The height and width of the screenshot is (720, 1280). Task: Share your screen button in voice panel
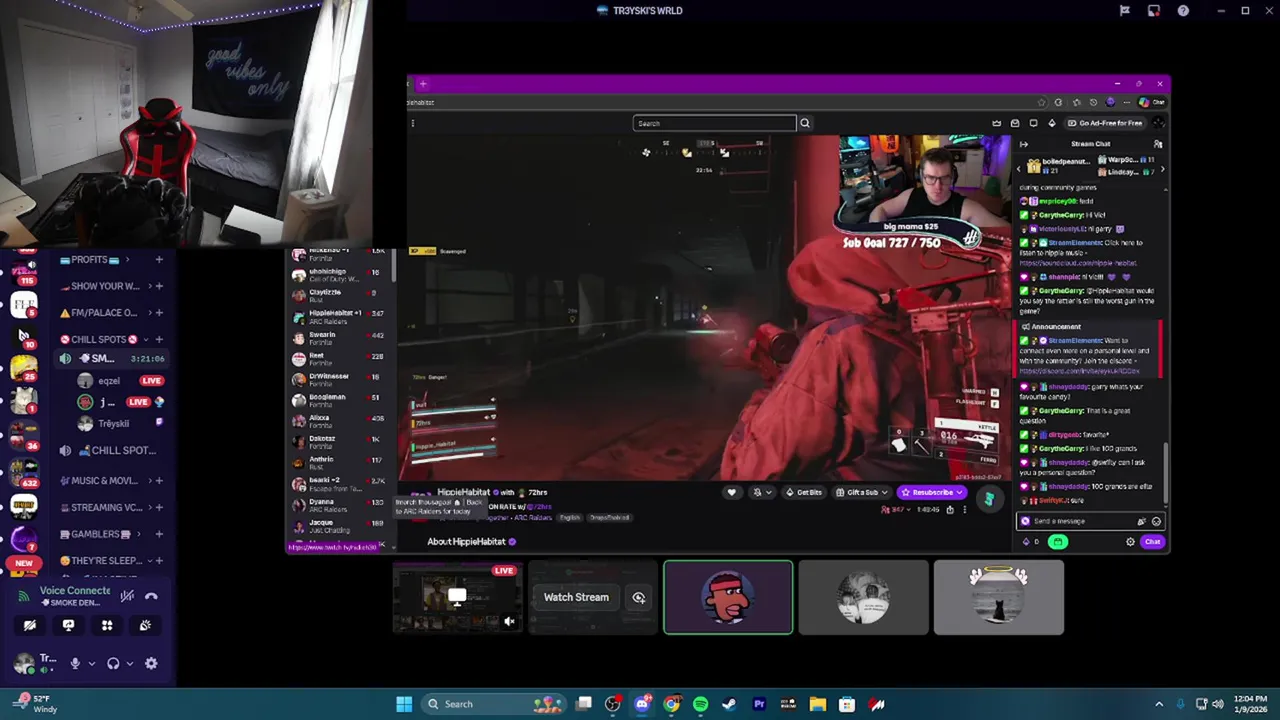[x=68, y=625]
